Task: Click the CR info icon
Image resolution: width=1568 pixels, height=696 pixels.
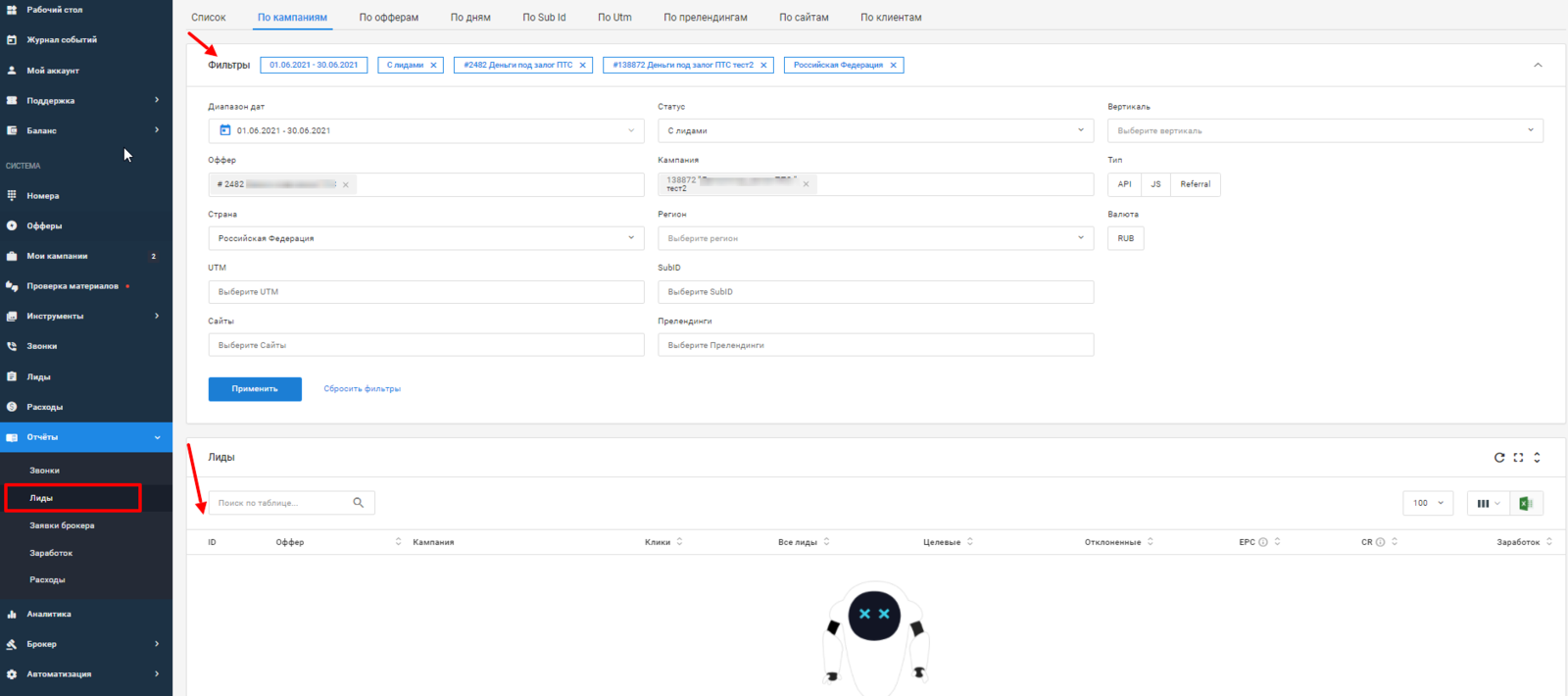Action: coord(1380,542)
